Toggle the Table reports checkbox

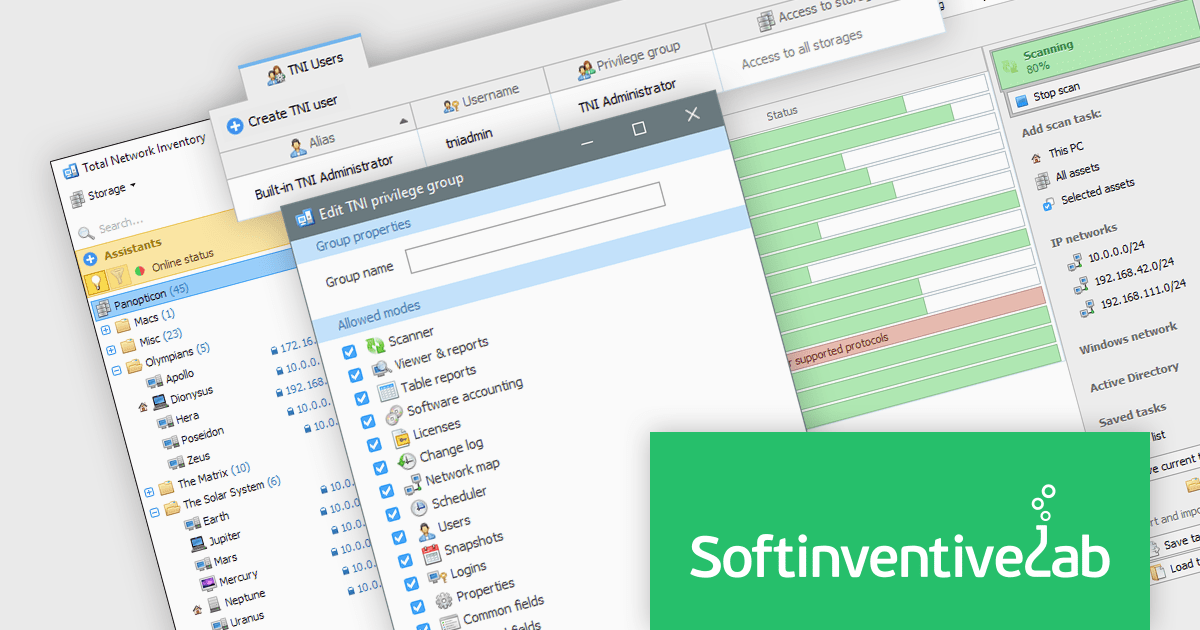point(360,397)
